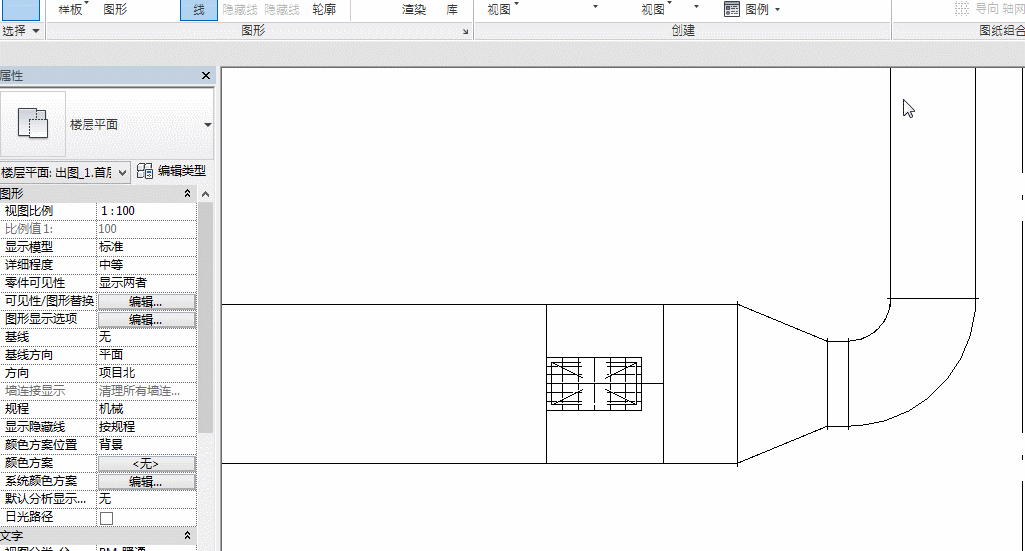The height and width of the screenshot is (551, 1025).
Task: Collapse the 图形 group in Properties panel
Action: (187, 193)
